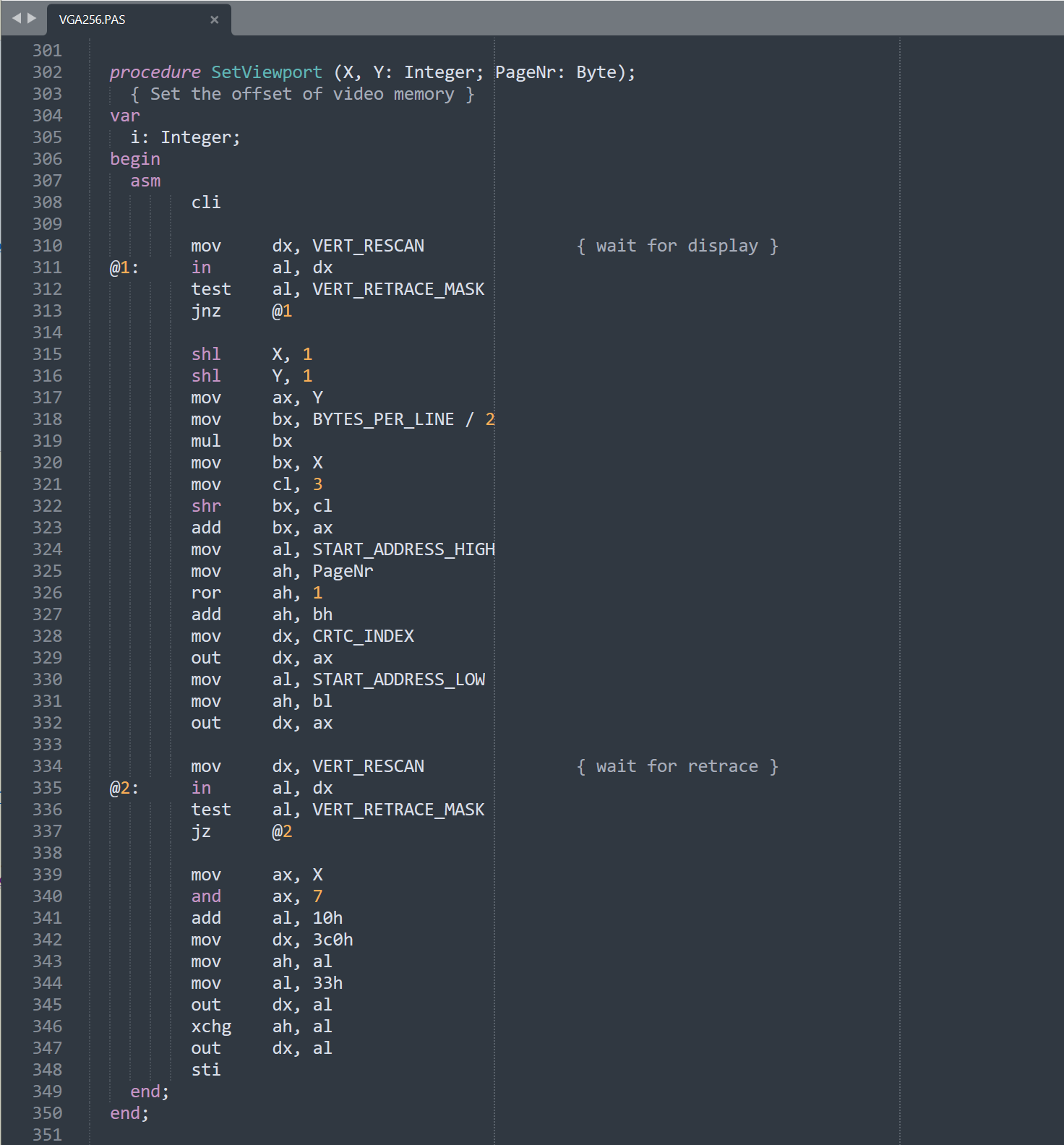Image resolution: width=1064 pixels, height=1145 pixels.
Task: Click PageNr operand on line 325
Action: coord(343,571)
